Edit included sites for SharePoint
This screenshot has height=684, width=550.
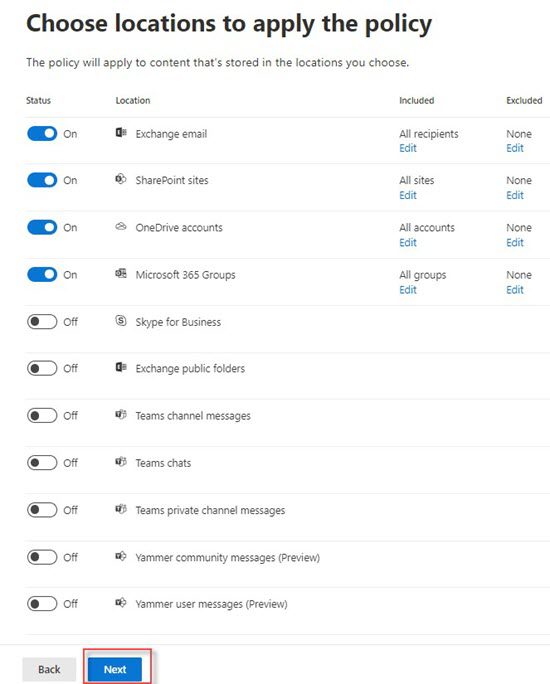pos(408,195)
